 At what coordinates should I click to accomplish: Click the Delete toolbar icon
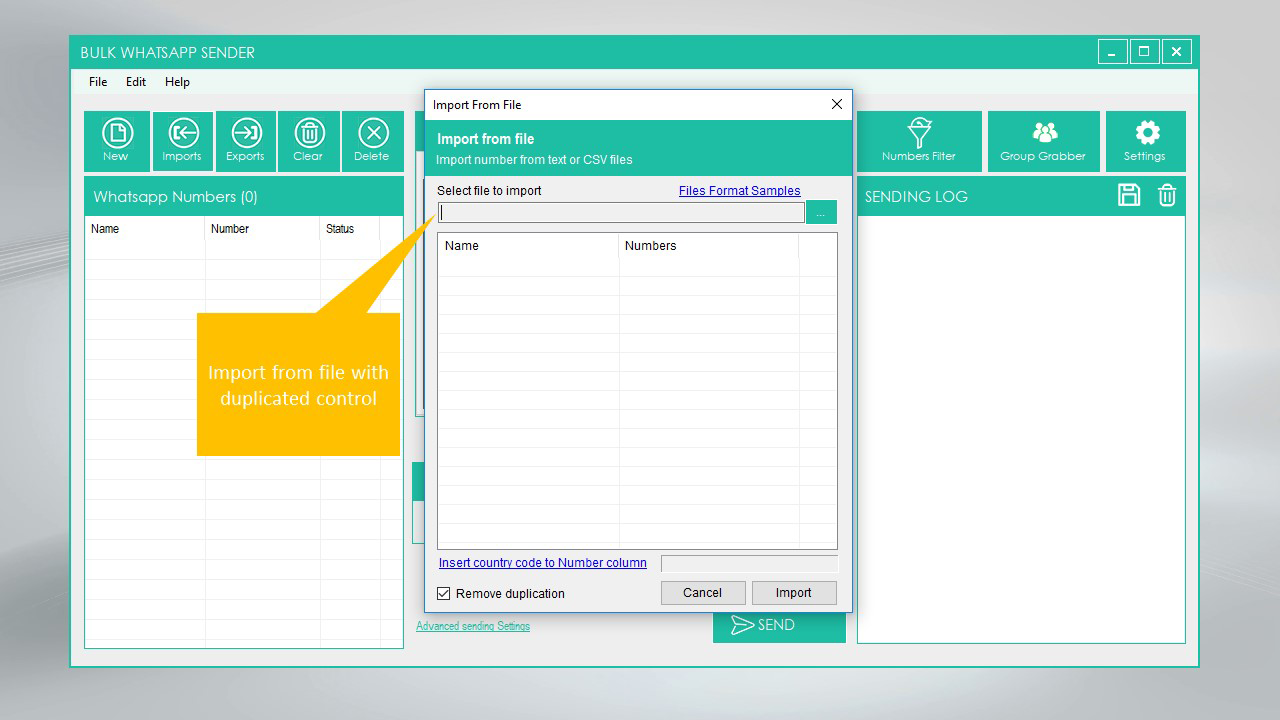click(372, 141)
